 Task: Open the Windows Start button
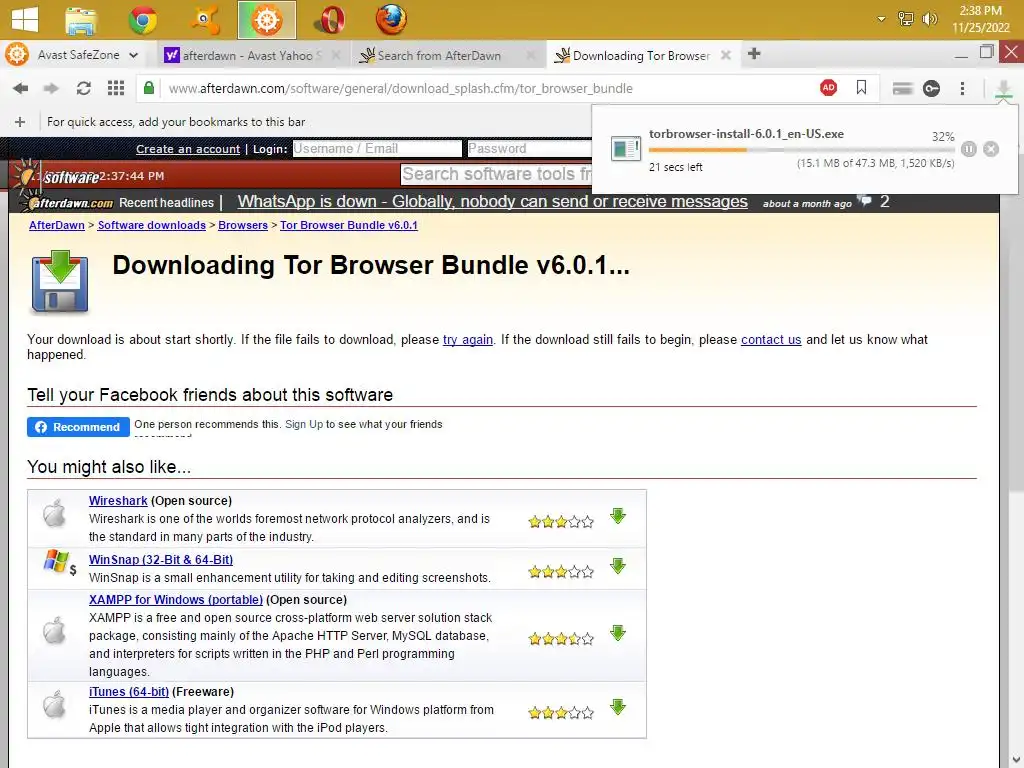pyautogui.click(x=25, y=19)
